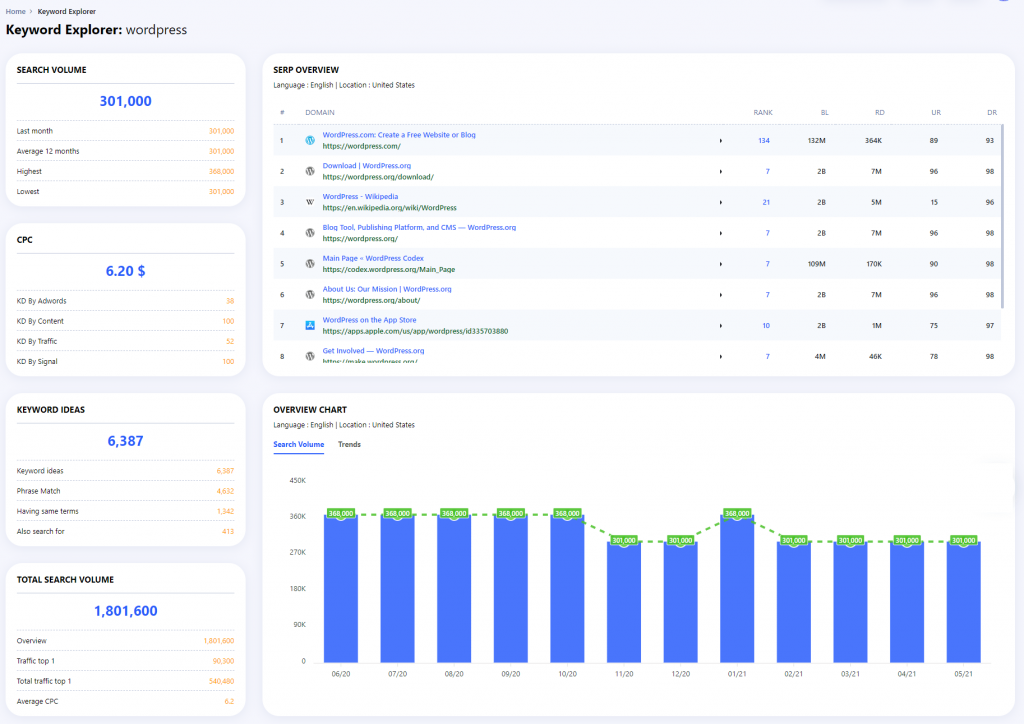Click the Wikipedia W icon in row 3
The image size is (1024, 724).
click(x=310, y=202)
